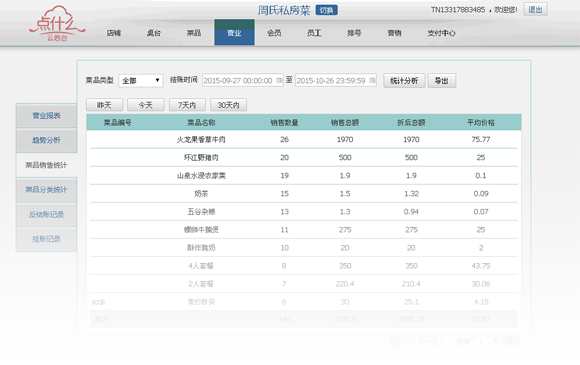
Task: Open the 店铺 nav tab
Action: (x=114, y=33)
